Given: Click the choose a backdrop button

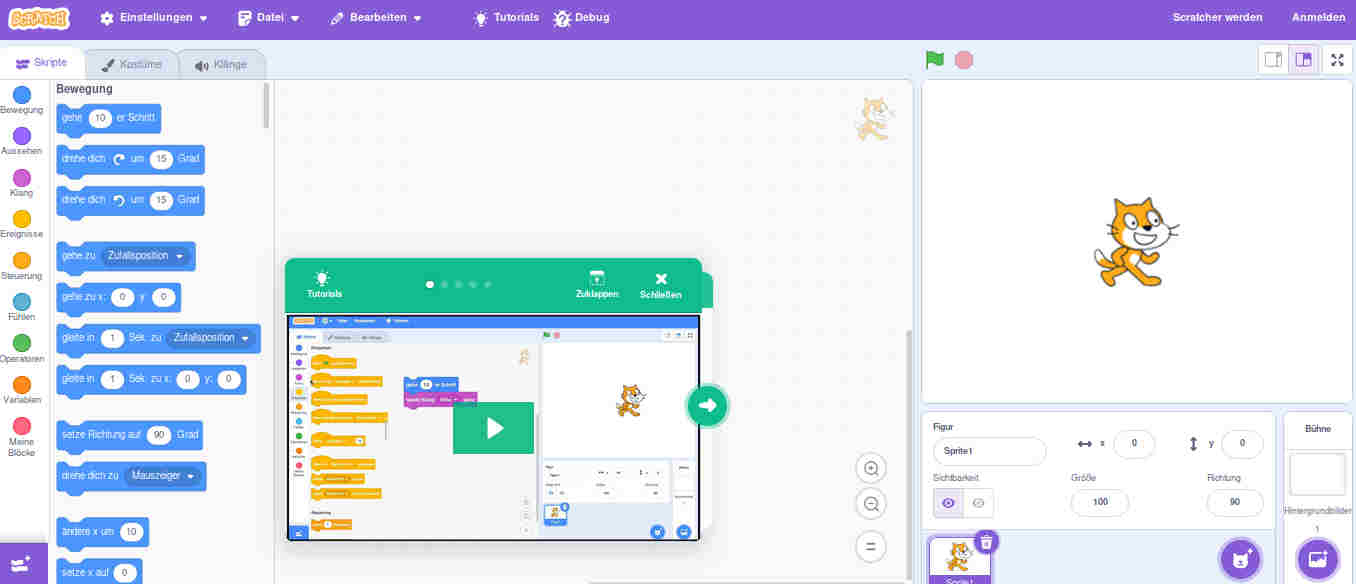Looking at the screenshot, I should point(1317,559).
